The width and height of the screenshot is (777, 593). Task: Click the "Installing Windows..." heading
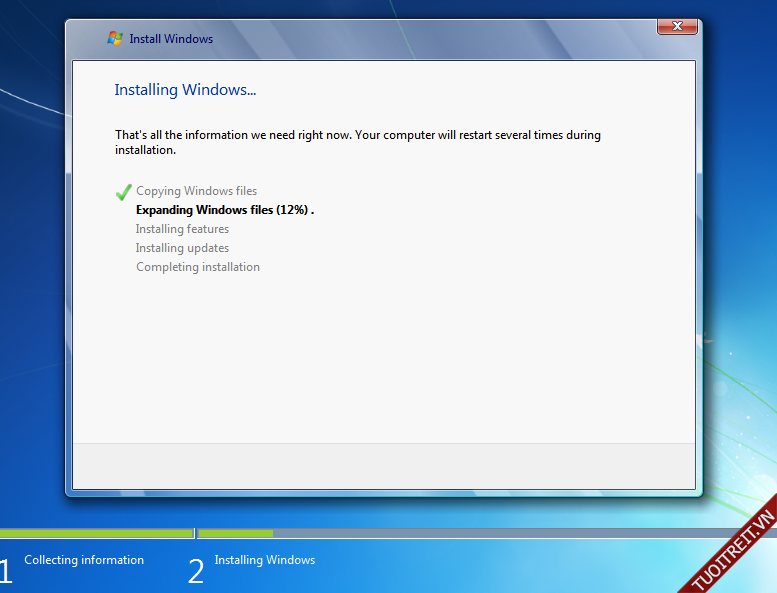pyautogui.click(x=185, y=90)
